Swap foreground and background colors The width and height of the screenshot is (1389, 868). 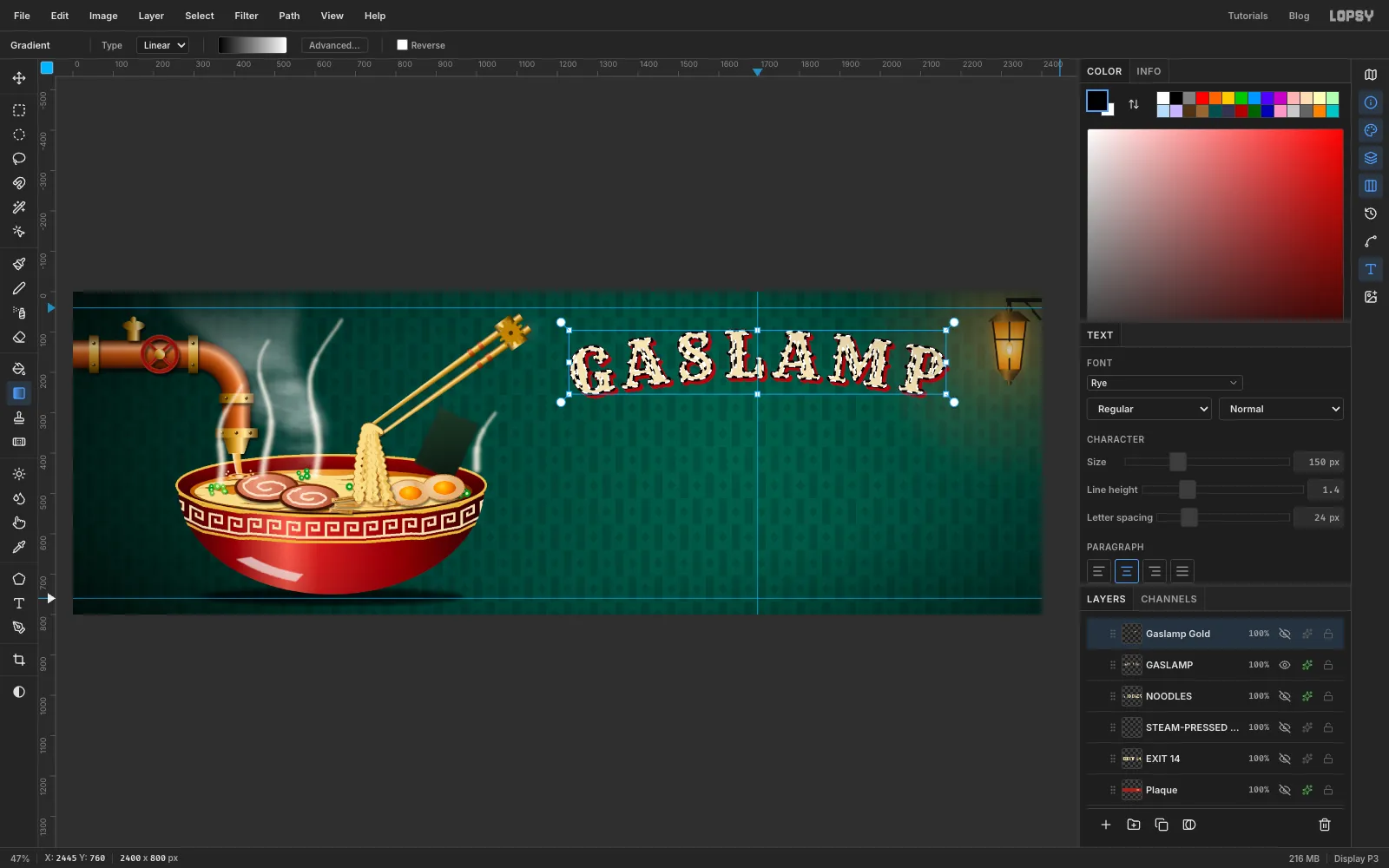click(1134, 104)
